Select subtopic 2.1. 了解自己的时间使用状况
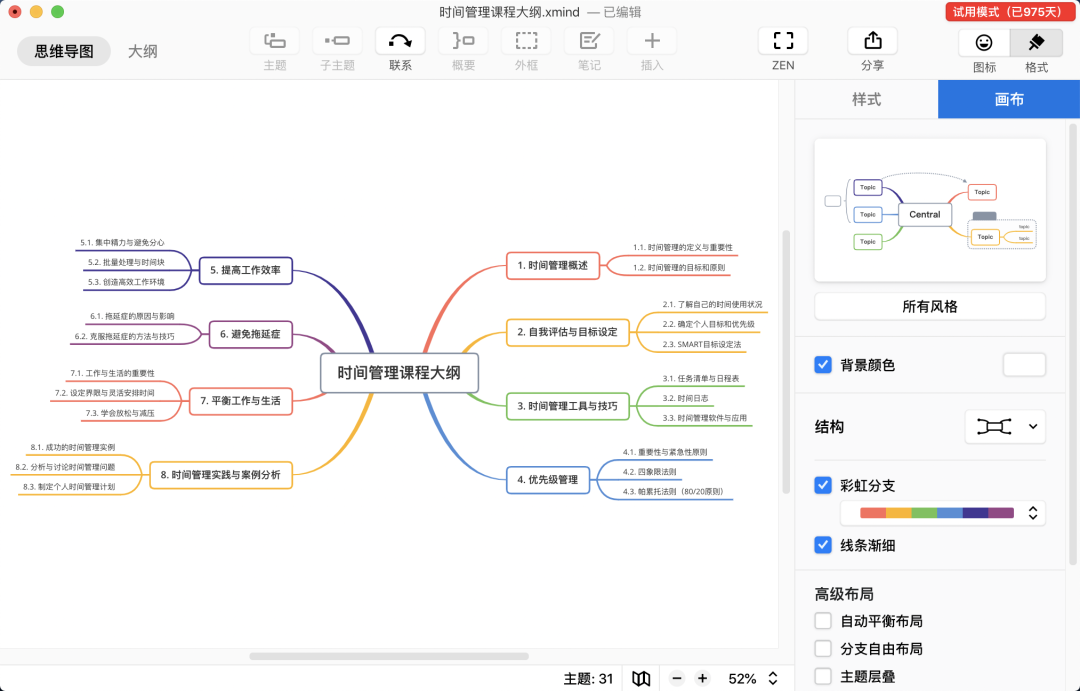The image size is (1080, 691). click(712, 304)
